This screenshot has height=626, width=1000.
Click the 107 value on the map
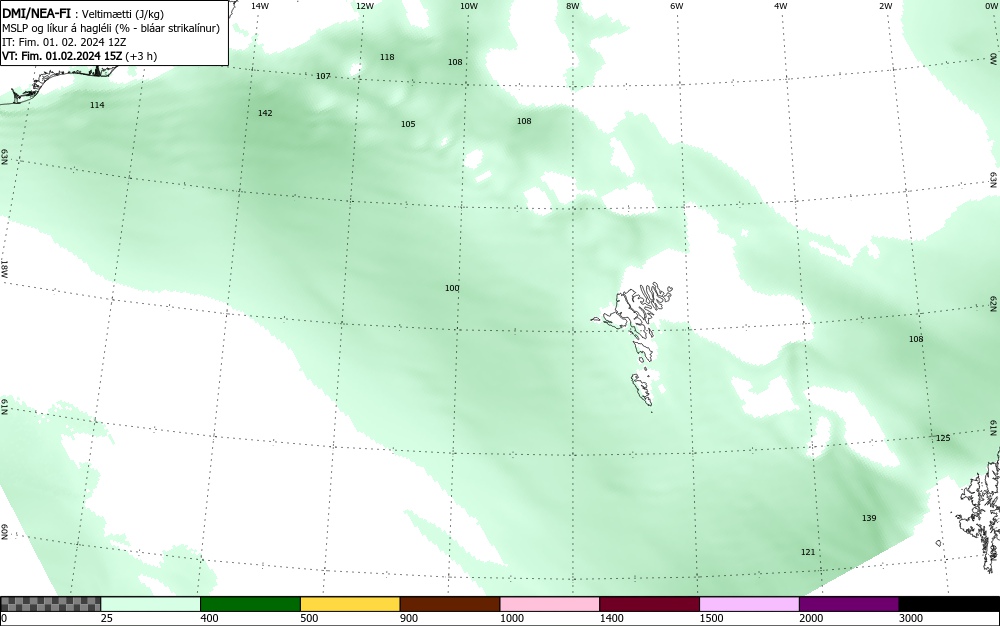coord(323,76)
